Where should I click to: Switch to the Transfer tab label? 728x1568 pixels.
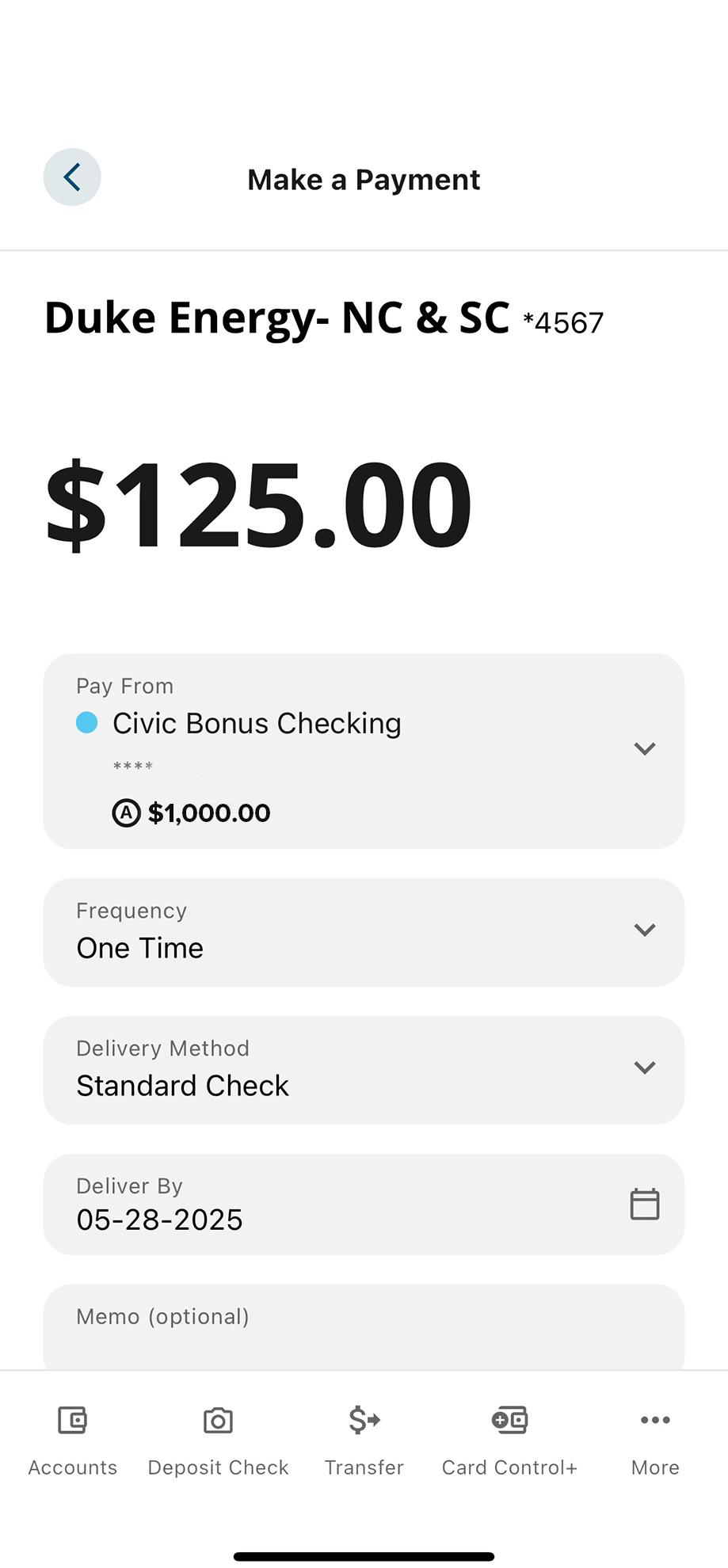364,1467
